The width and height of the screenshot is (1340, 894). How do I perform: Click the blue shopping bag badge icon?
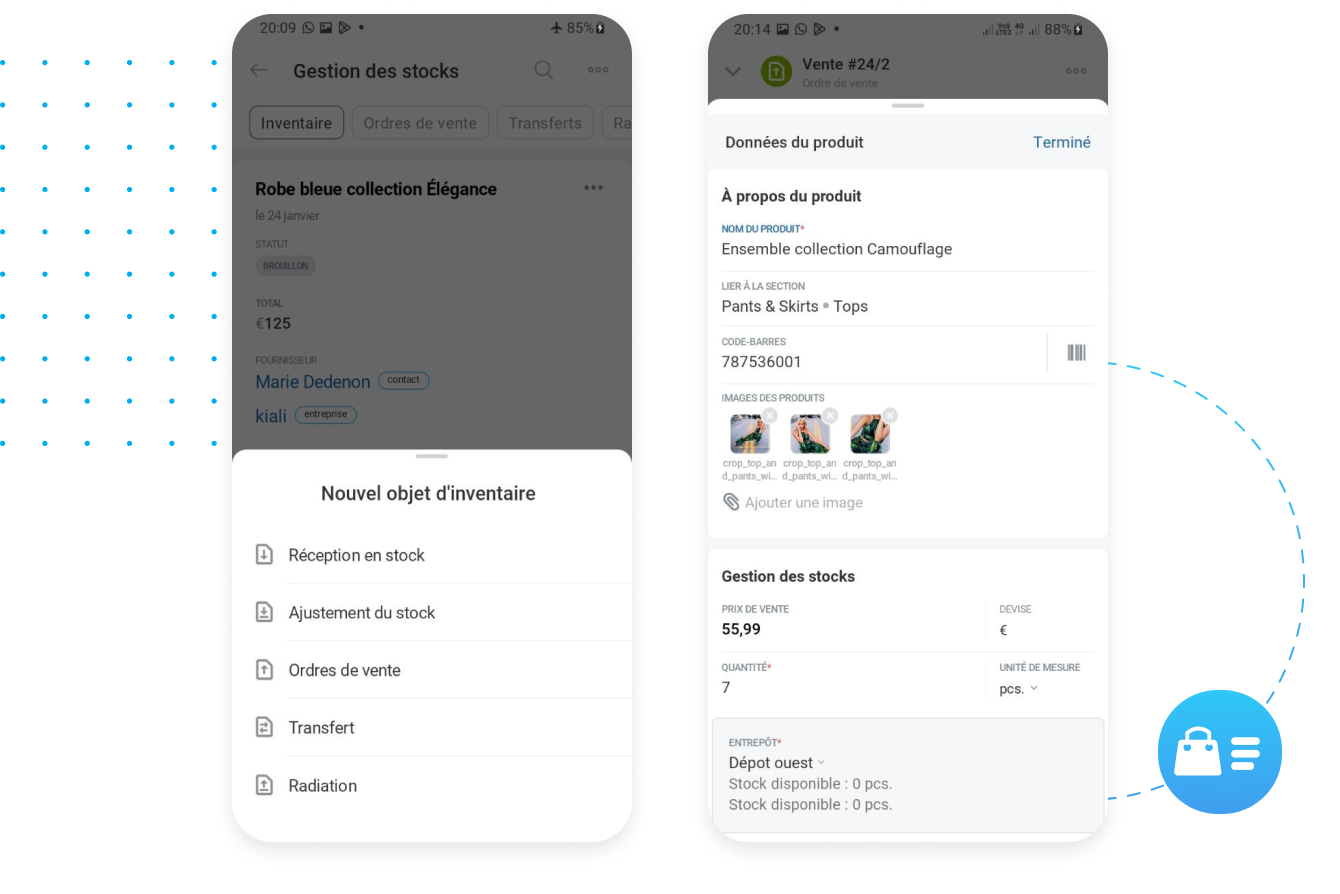click(x=1219, y=752)
